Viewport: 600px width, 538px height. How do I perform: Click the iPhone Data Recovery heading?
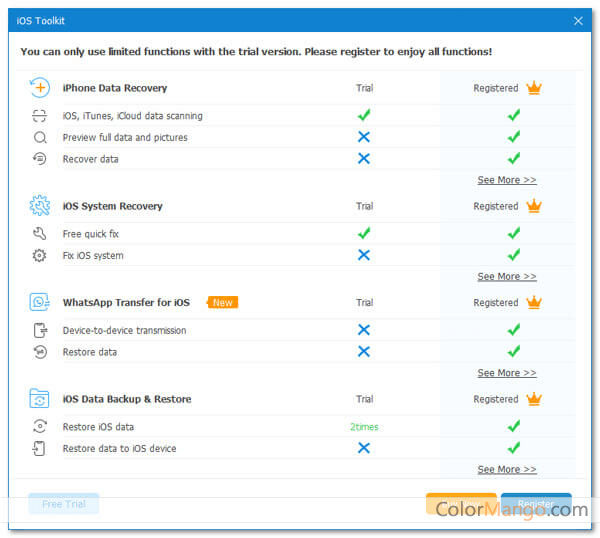tap(115, 88)
